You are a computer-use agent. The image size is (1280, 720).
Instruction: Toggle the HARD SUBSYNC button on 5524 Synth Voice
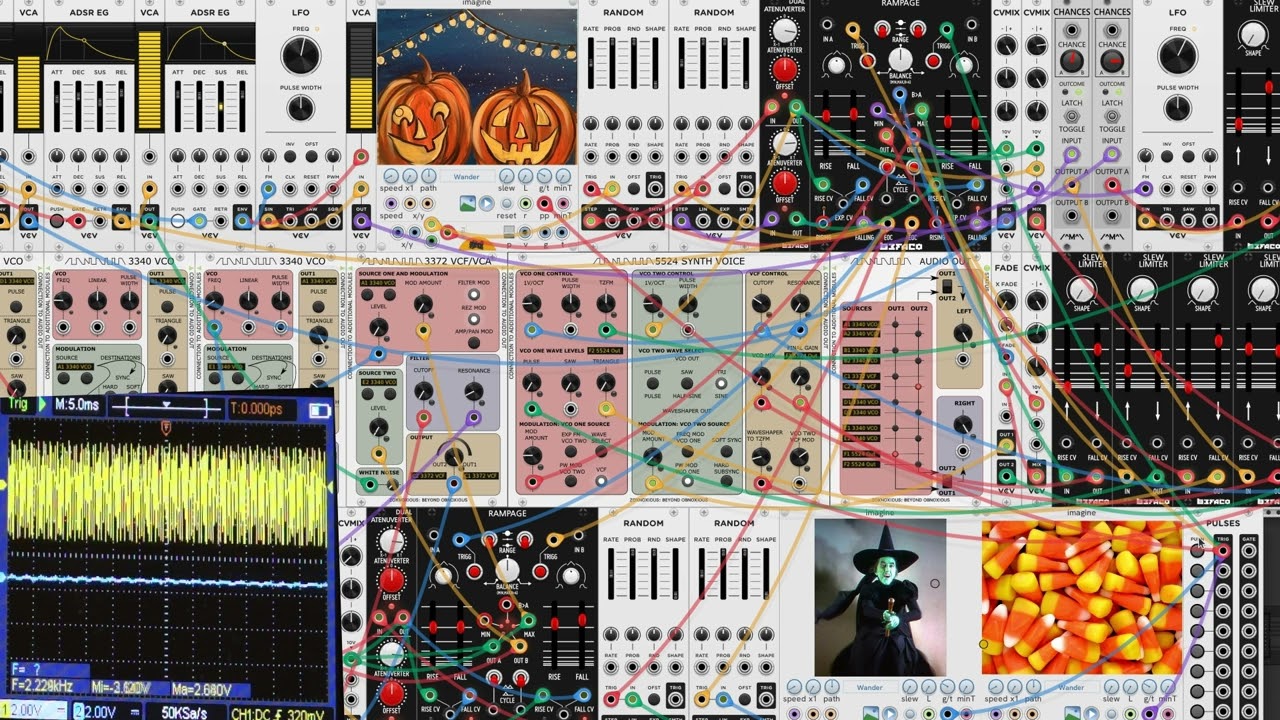[x=727, y=481]
